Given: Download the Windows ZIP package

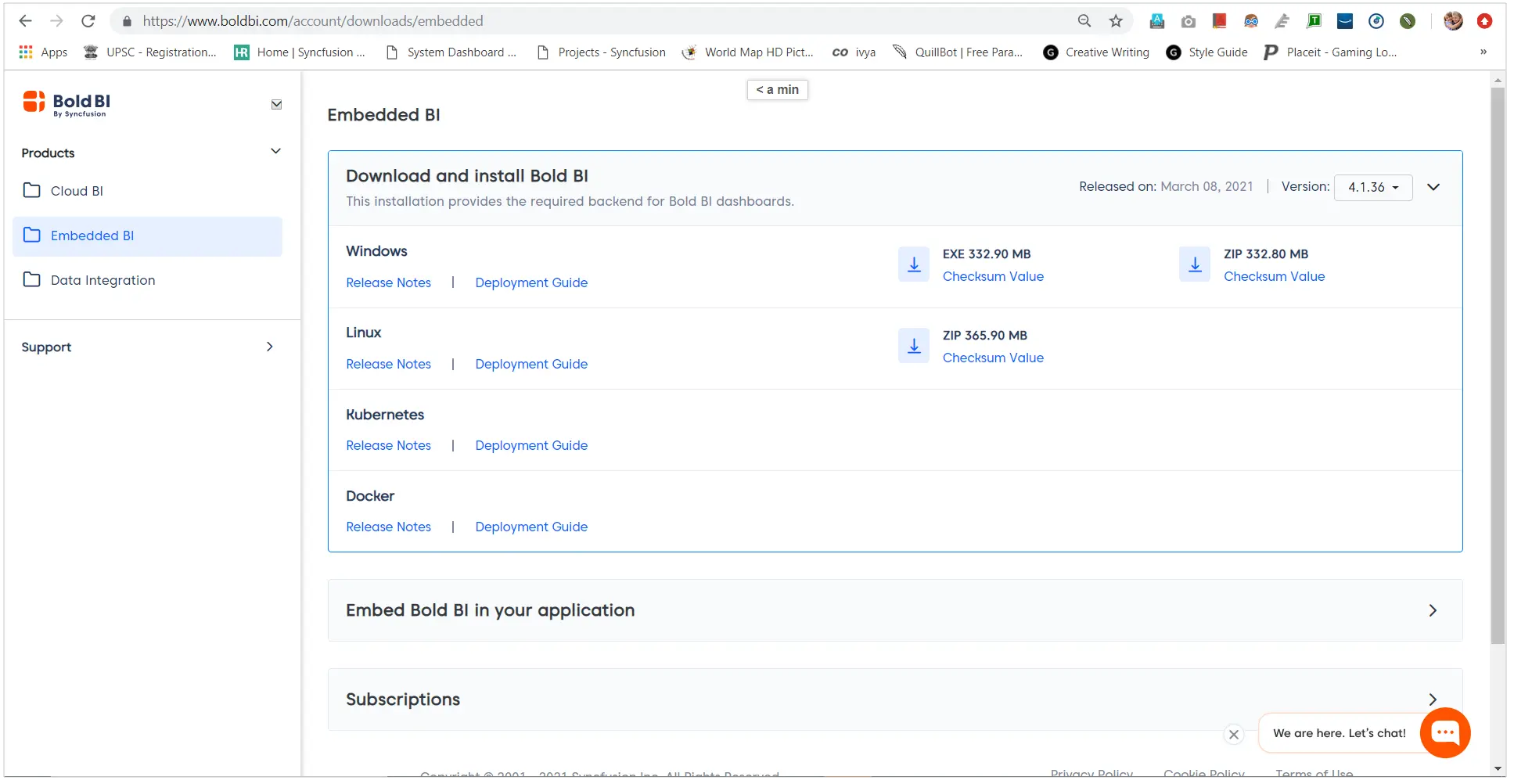Looking at the screenshot, I should [1194, 264].
